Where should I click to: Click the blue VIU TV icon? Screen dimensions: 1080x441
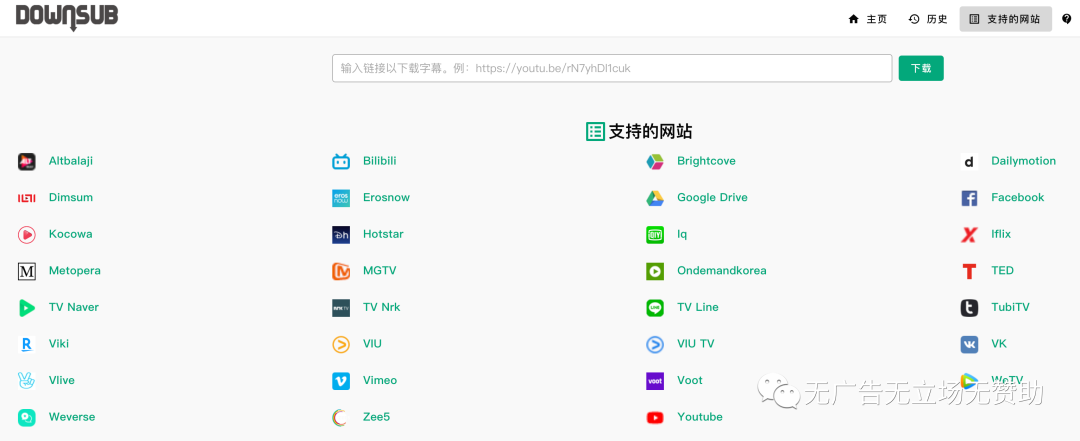coord(655,344)
